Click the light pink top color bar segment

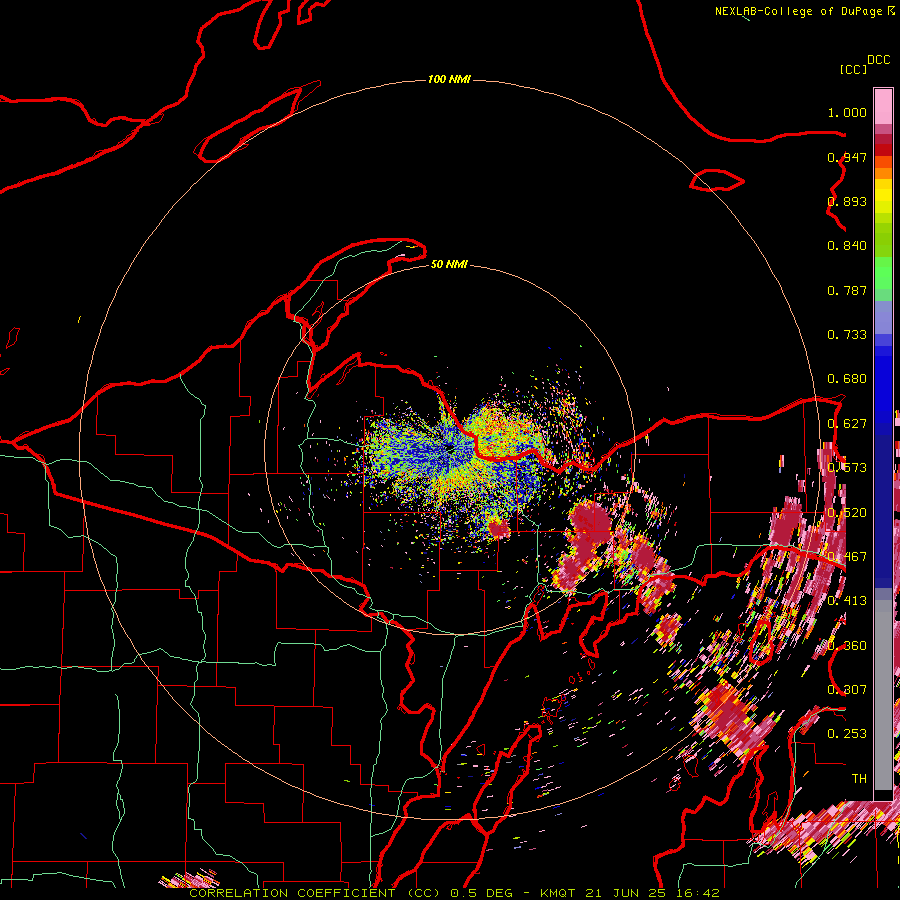883,106
